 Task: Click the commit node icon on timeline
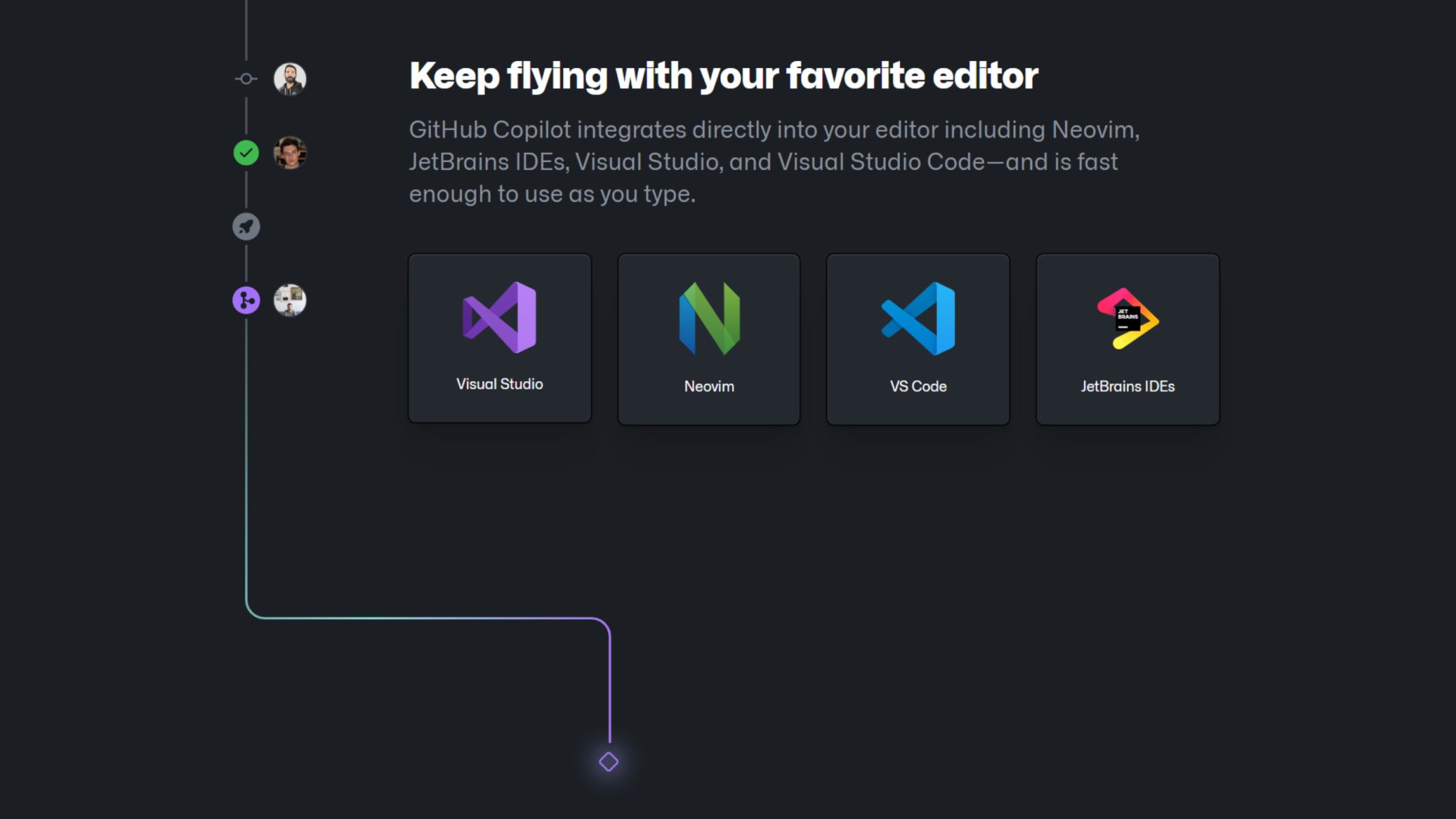point(246,79)
